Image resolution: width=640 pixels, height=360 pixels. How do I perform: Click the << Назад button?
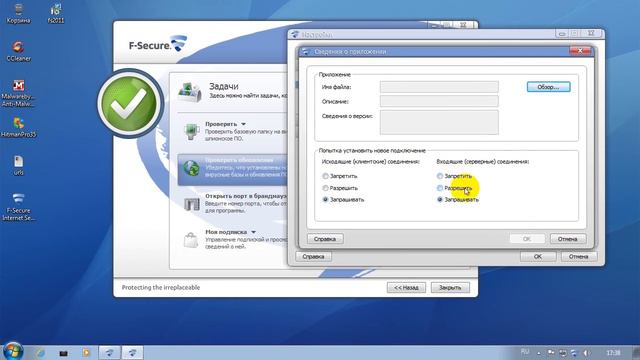(406, 287)
